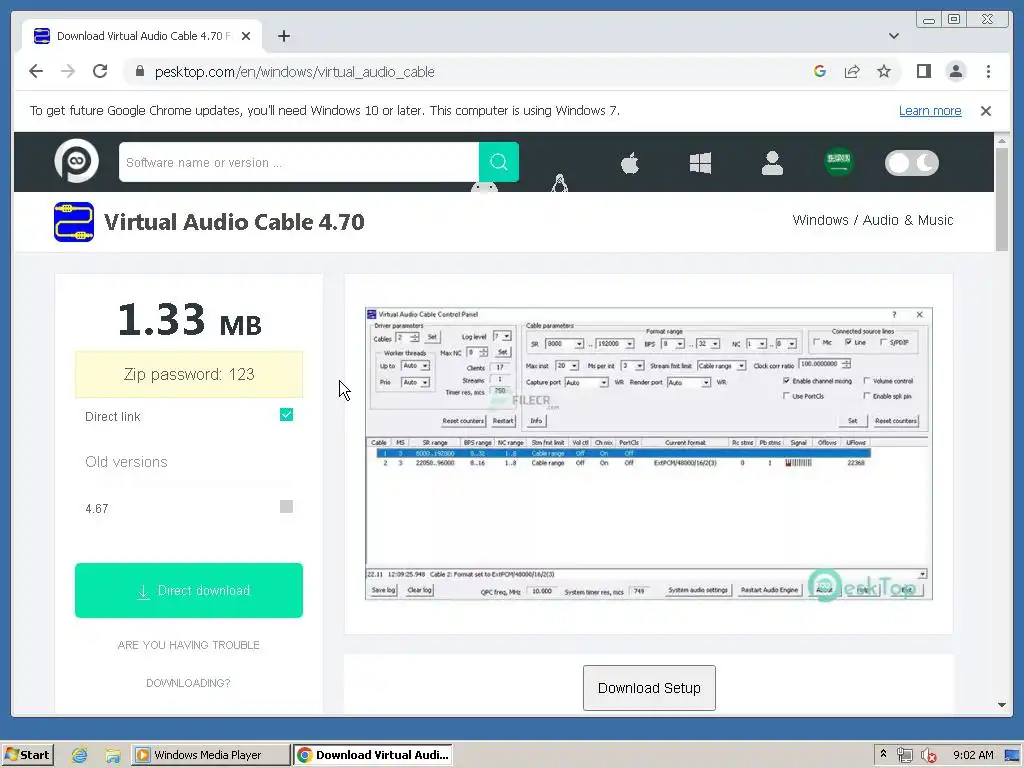
Task: Click the taskbar clock showing 9:02 AM
Action: click(x=973, y=755)
